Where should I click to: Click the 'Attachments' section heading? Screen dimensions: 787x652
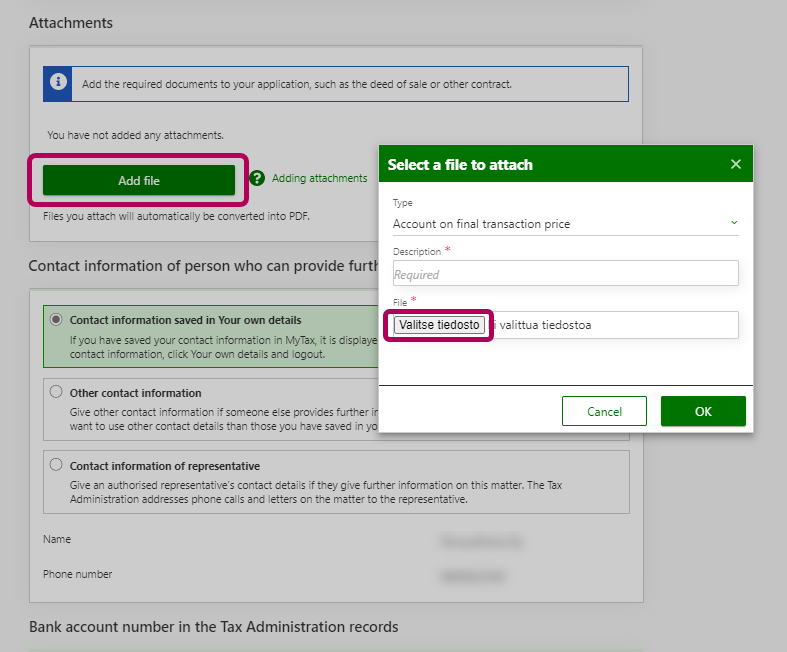tap(71, 22)
